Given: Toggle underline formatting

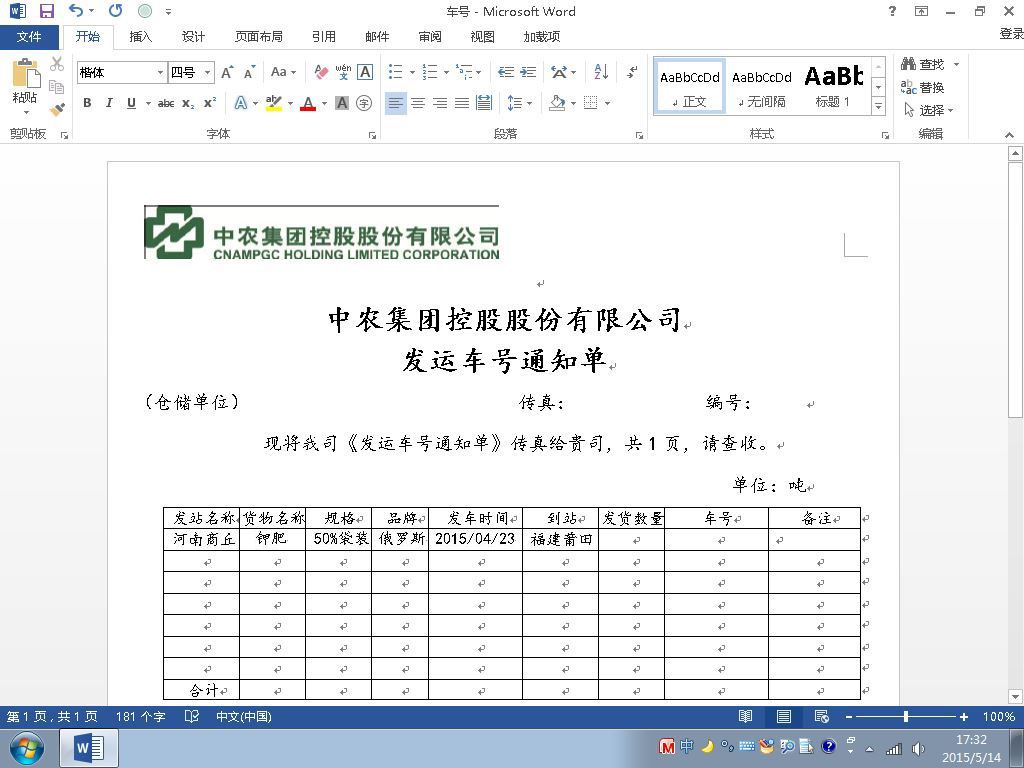Looking at the screenshot, I should pos(131,103).
